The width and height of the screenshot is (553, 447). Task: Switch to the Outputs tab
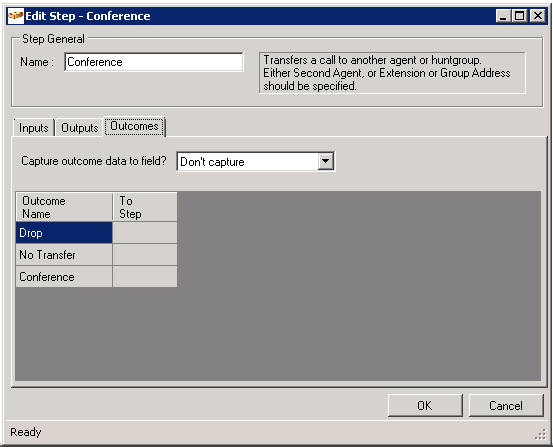(79, 128)
